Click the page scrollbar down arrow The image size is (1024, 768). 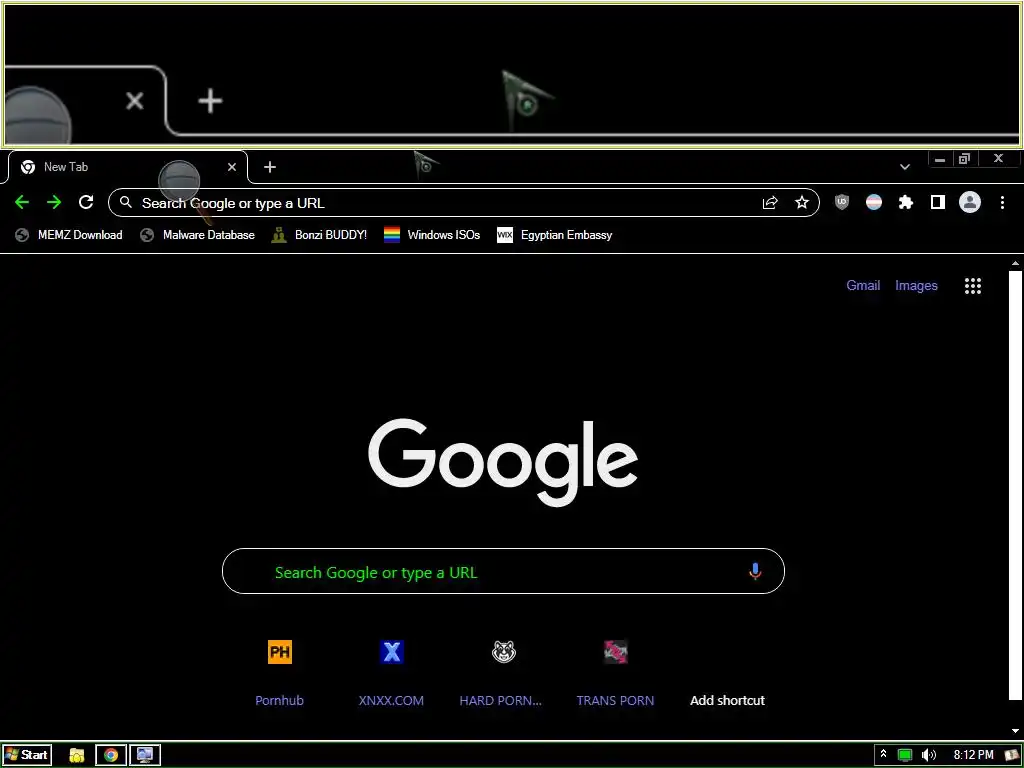(x=1015, y=731)
